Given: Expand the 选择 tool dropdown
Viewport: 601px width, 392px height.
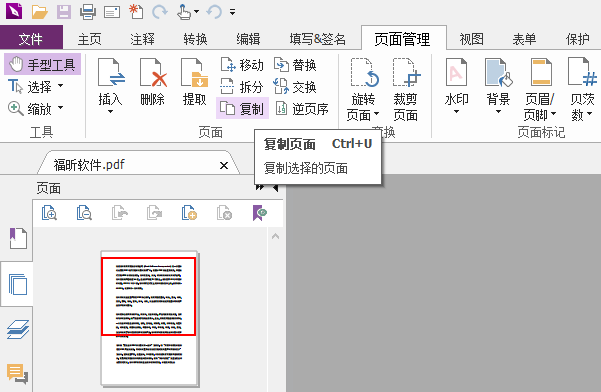Looking at the screenshot, I should click(x=61, y=86).
